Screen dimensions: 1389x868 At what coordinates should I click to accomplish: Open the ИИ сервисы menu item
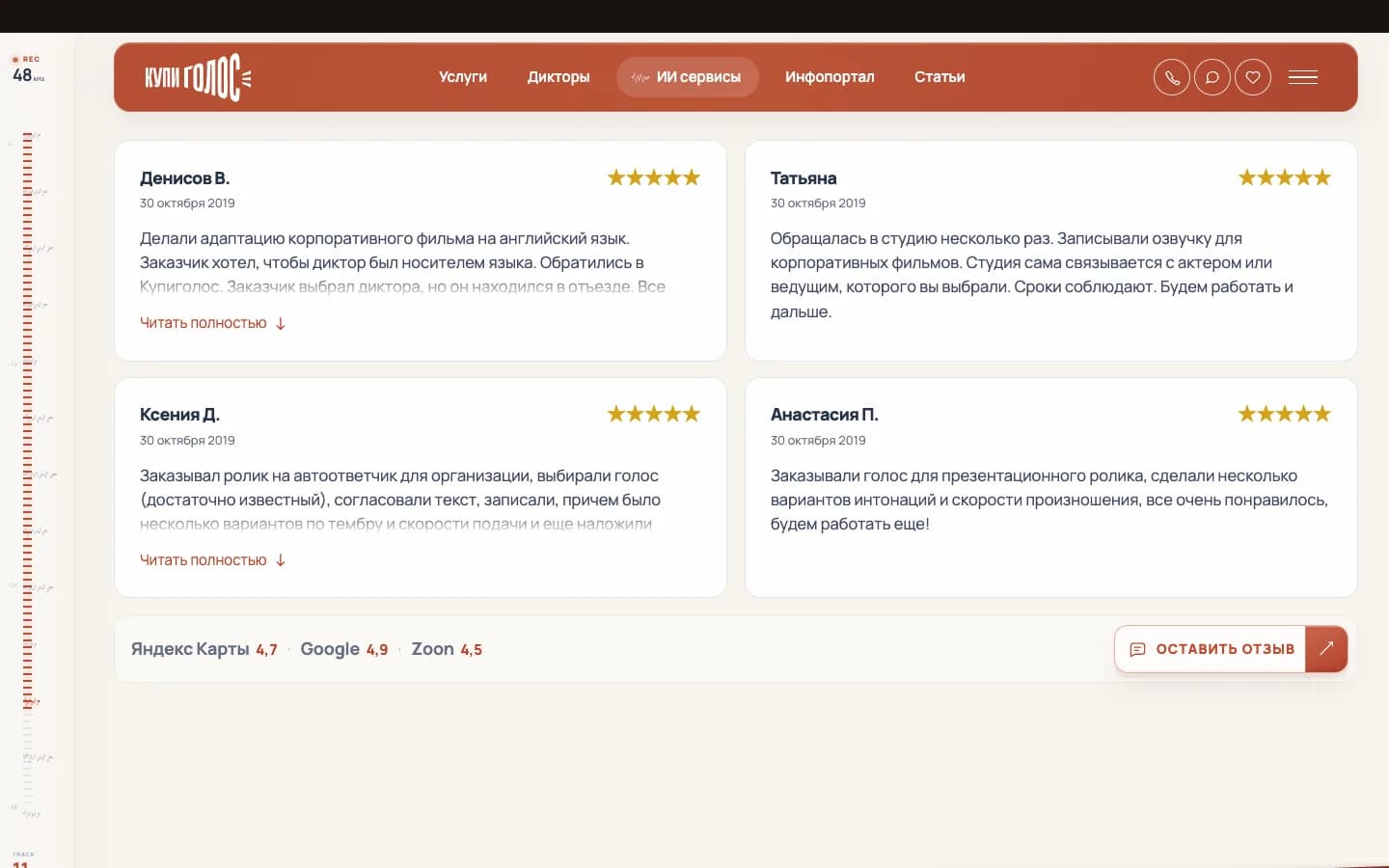point(688,77)
